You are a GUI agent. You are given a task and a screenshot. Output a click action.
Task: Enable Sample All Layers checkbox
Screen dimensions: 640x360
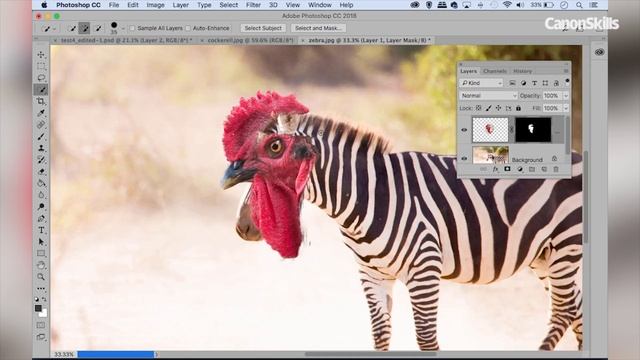(132, 28)
